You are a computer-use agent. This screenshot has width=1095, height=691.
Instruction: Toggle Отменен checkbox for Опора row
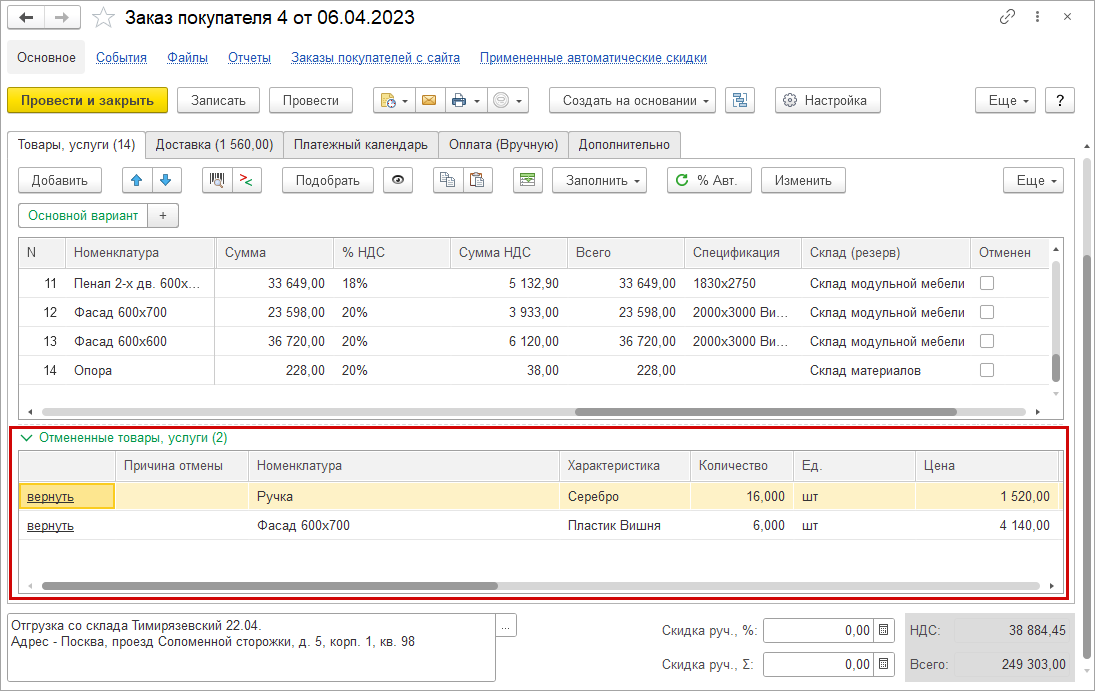click(x=987, y=370)
